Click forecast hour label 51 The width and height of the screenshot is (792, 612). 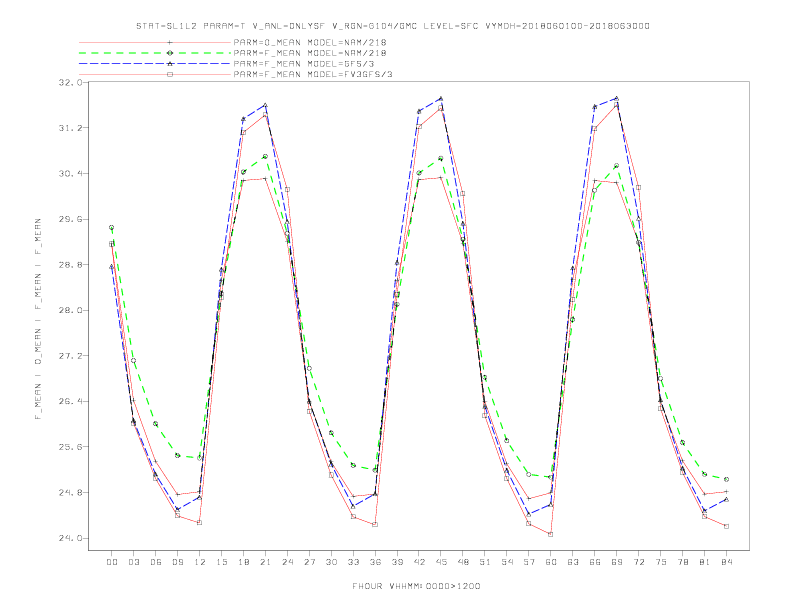pyautogui.click(x=485, y=562)
